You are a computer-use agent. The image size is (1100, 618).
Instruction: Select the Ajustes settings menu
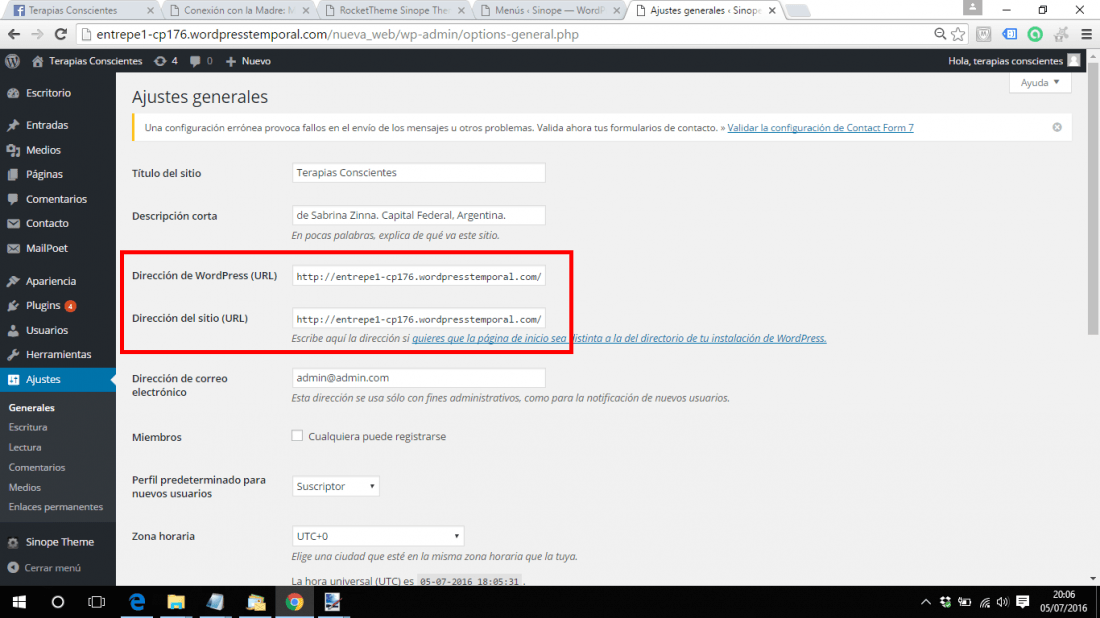58,379
